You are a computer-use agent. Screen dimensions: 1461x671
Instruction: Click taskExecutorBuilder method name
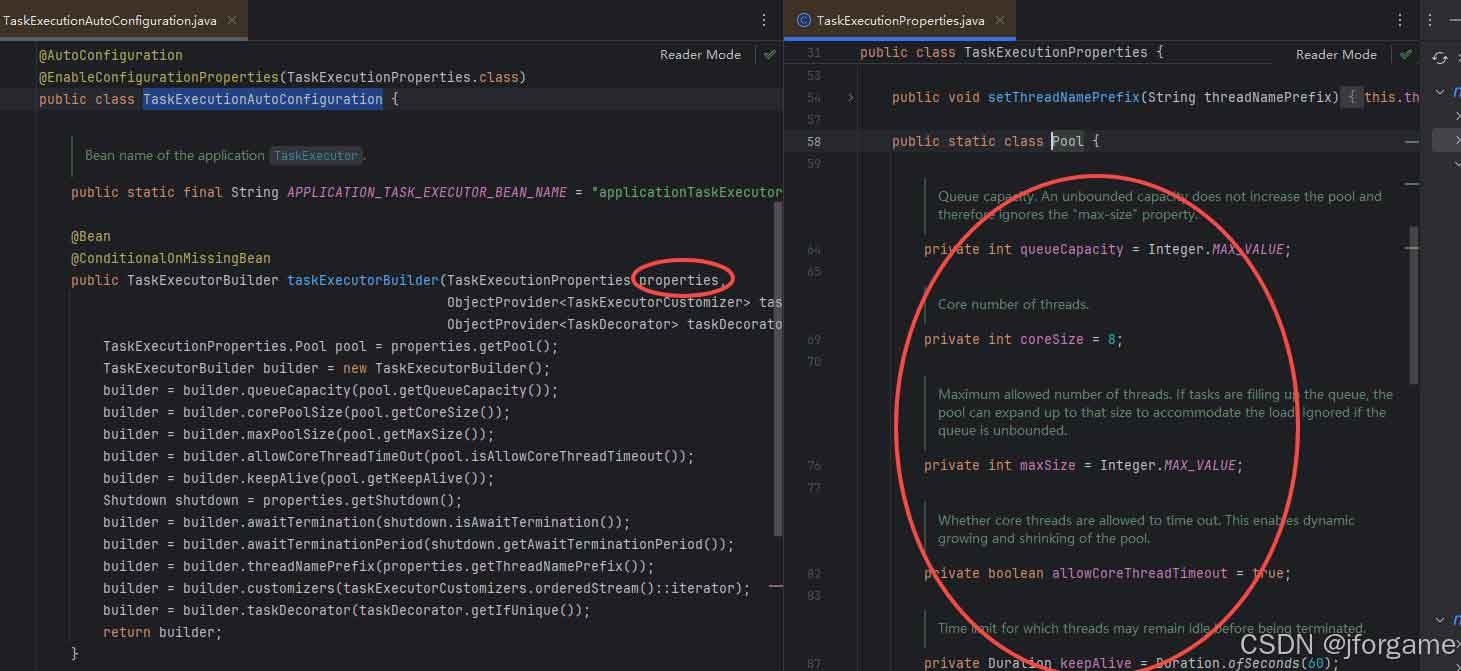tap(363, 281)
